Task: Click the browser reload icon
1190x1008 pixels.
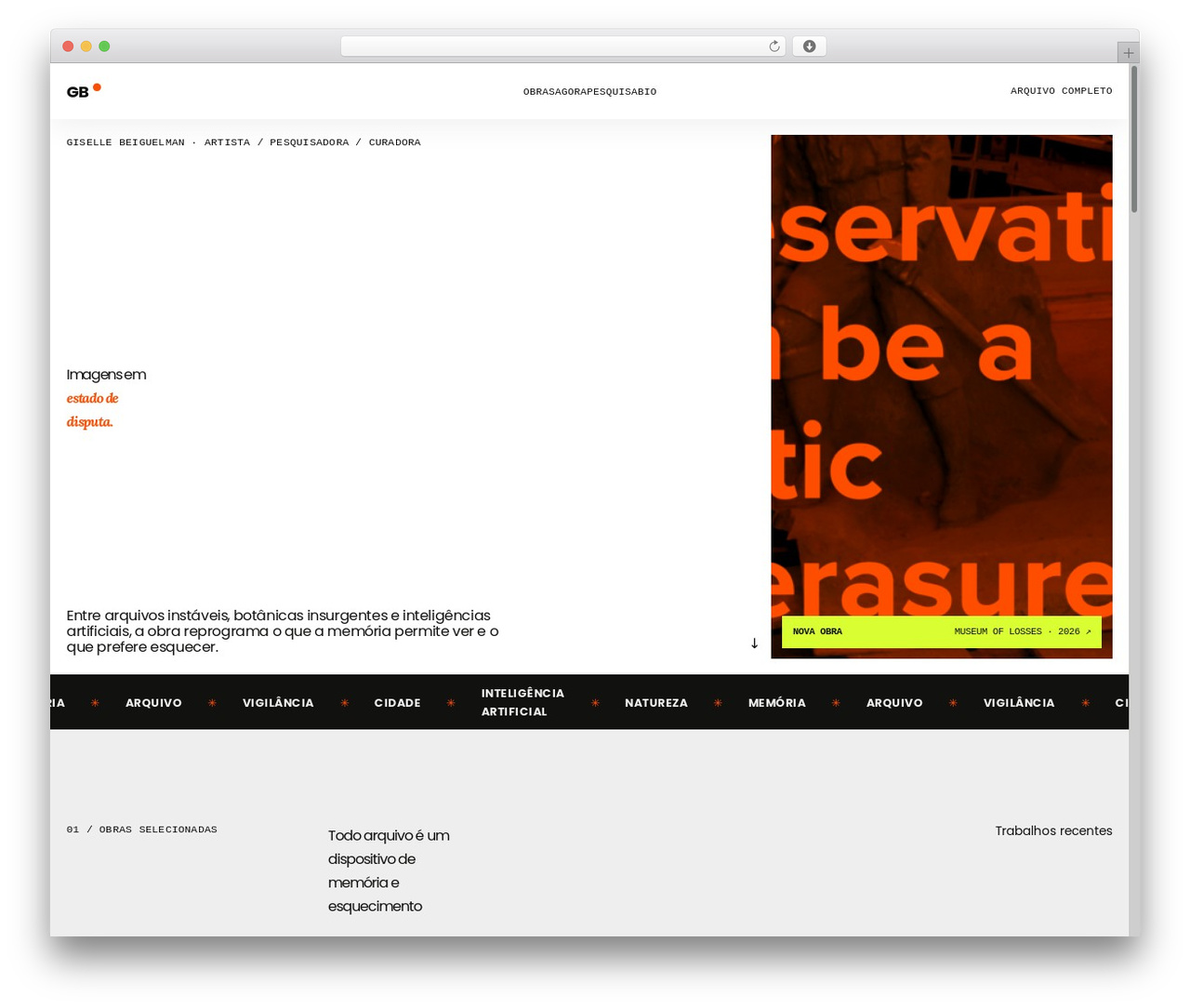Action: coord(774,46)
